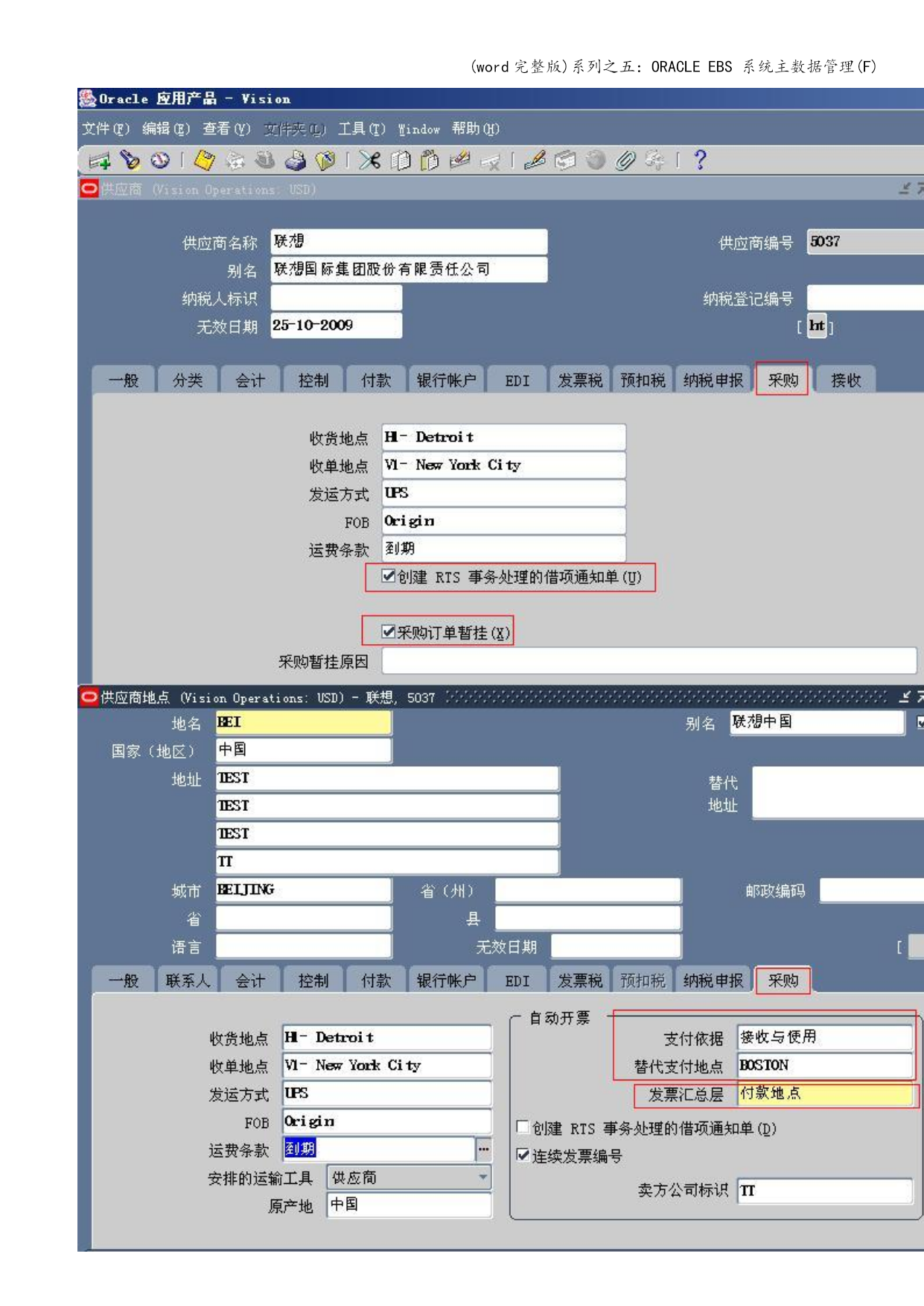Switch to supplier 接收 tab
Viewport: 924px width, 1306px height.
point(846,380)
